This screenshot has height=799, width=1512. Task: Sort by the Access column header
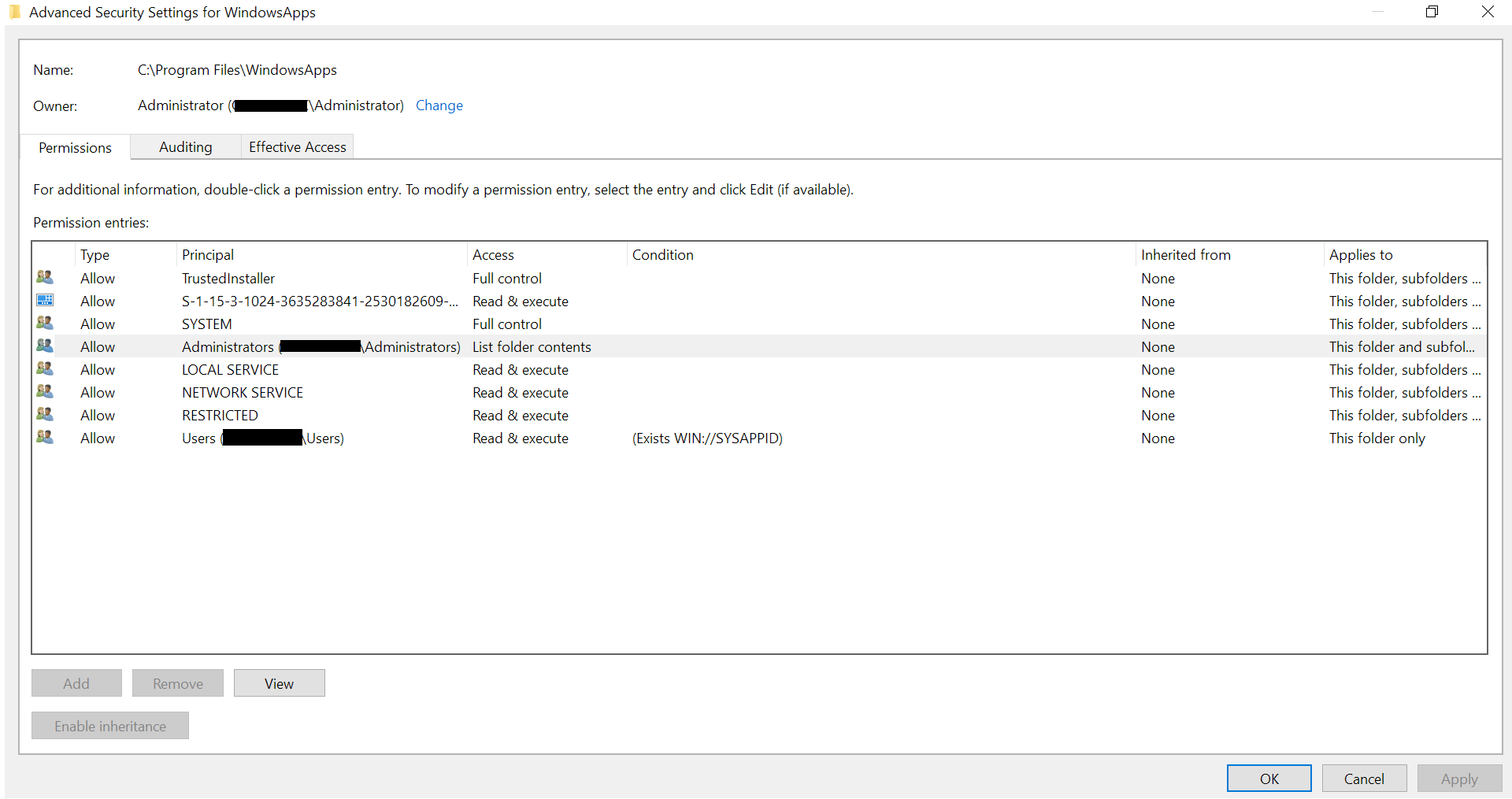tap(547, 255)
